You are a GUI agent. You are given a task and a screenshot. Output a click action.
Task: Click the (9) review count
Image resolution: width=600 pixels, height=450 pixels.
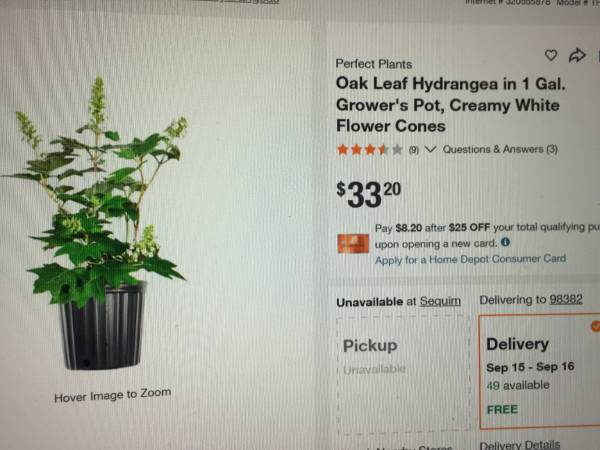[414, 150]
